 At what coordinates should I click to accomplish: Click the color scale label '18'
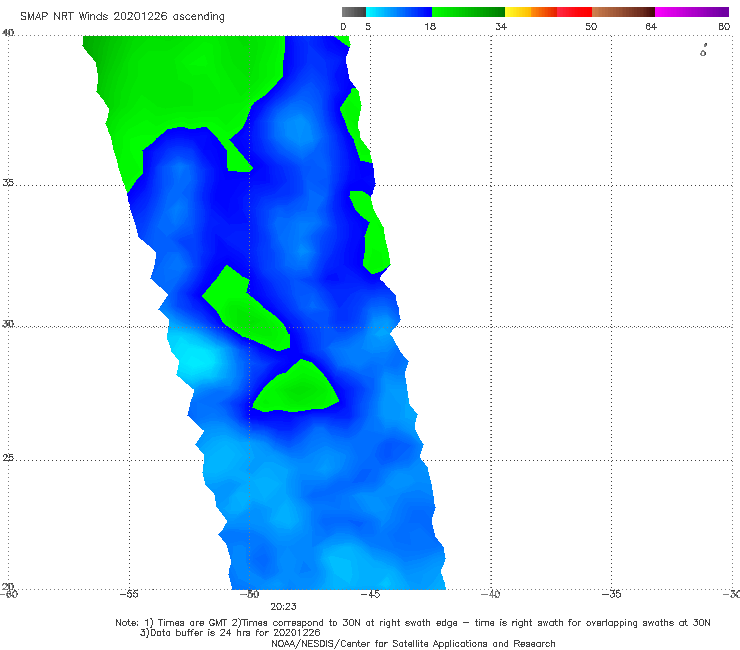click(430, 26)
